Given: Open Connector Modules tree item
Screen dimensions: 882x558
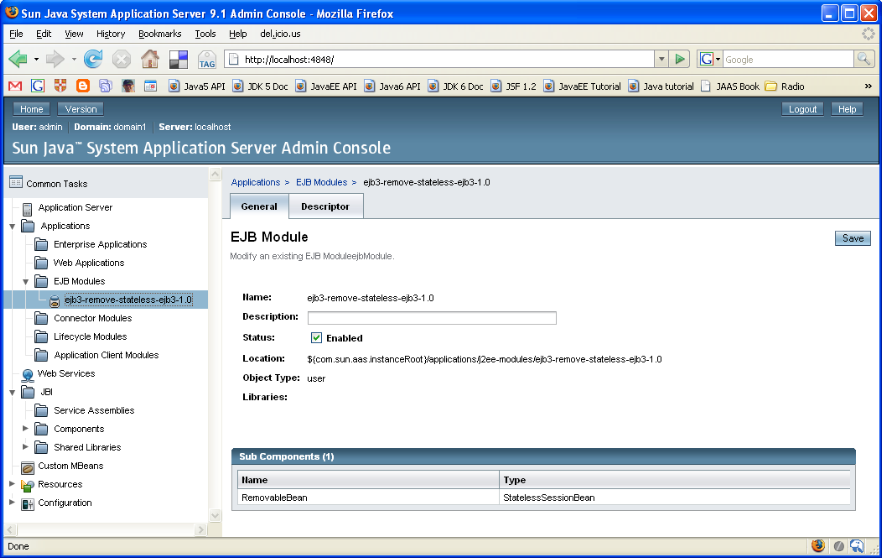Looking at the screenshot, I should tap(93, 318).
